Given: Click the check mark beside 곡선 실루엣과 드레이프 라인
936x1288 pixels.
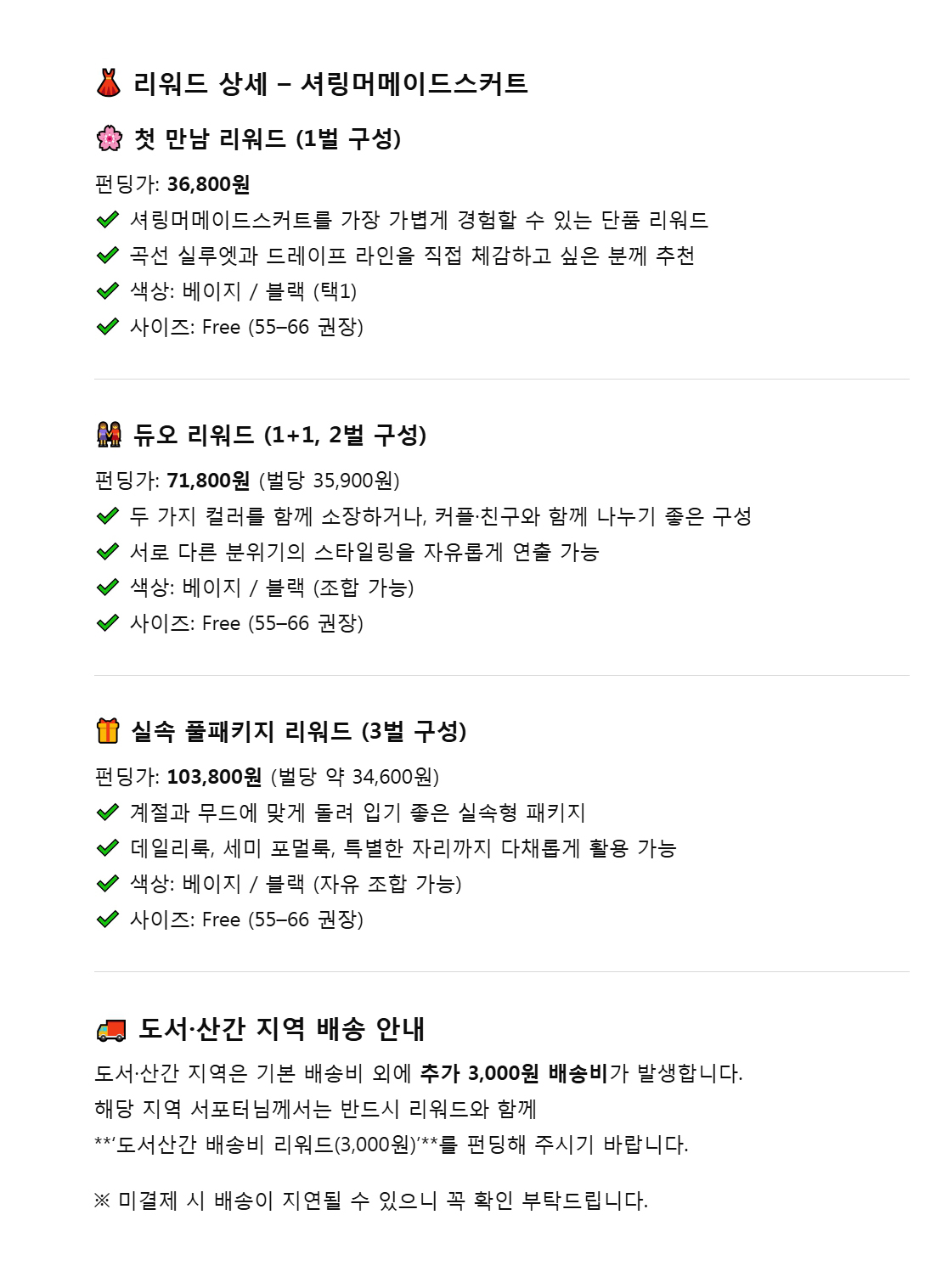Looking at the screenshot, I should [107, 256].
